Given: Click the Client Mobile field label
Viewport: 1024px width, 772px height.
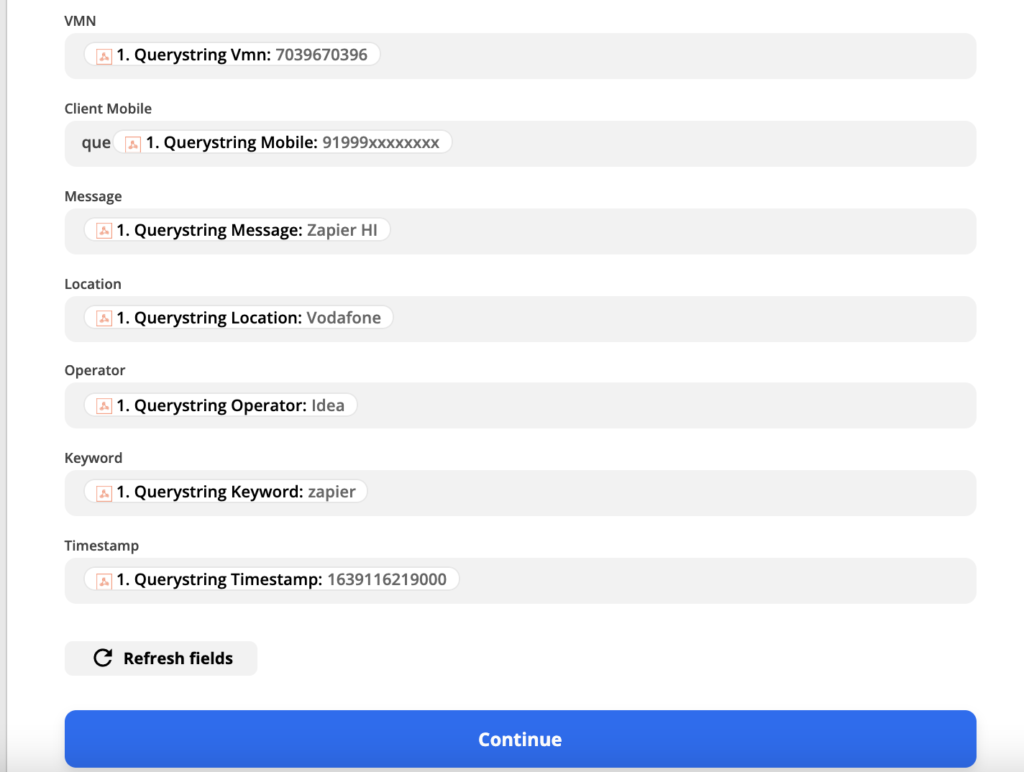Looking at the screenshot, I should point(108,108).
